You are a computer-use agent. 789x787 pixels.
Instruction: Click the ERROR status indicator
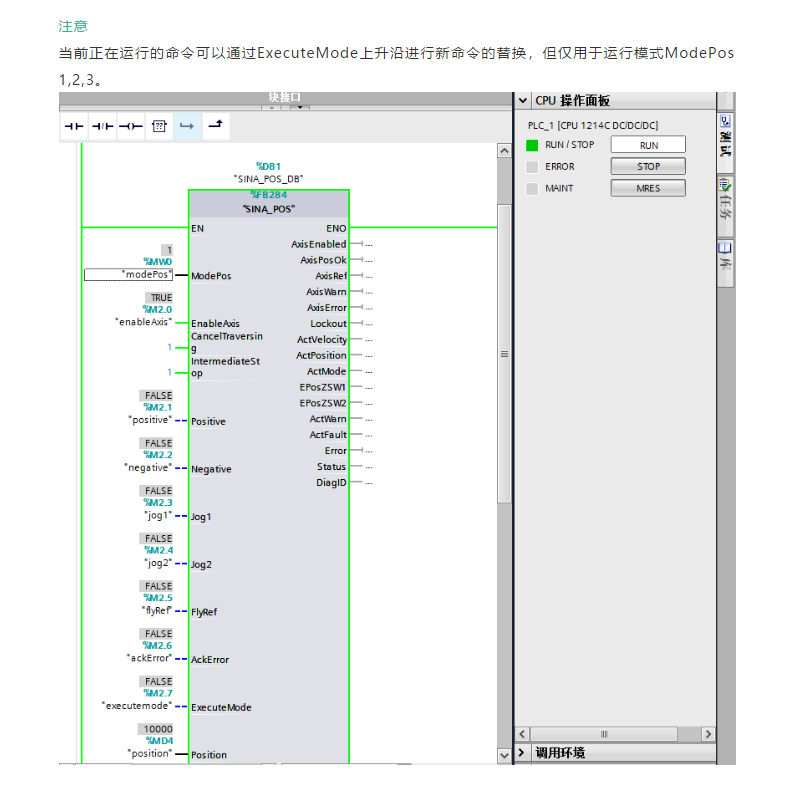(x=532, y=167)
